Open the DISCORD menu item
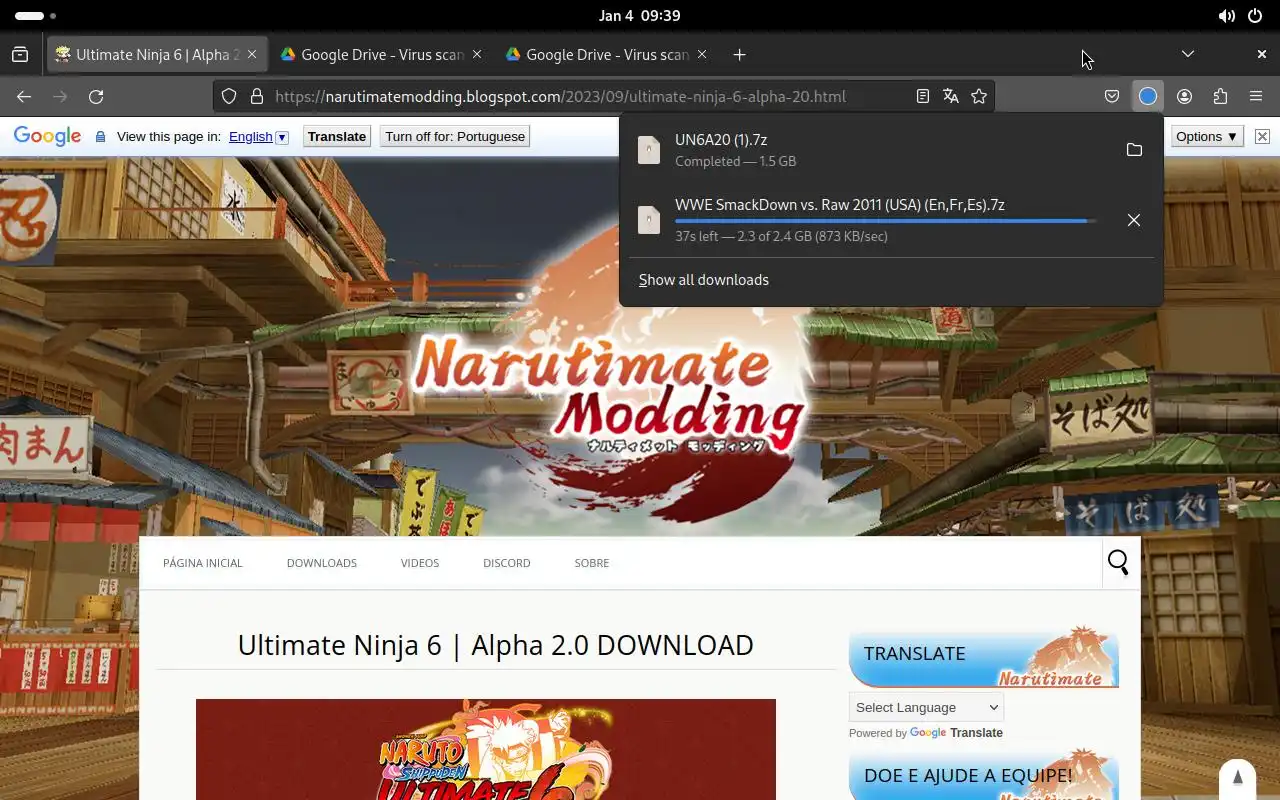This screenshot has height=800, width=1280. (x=507, y=563)
